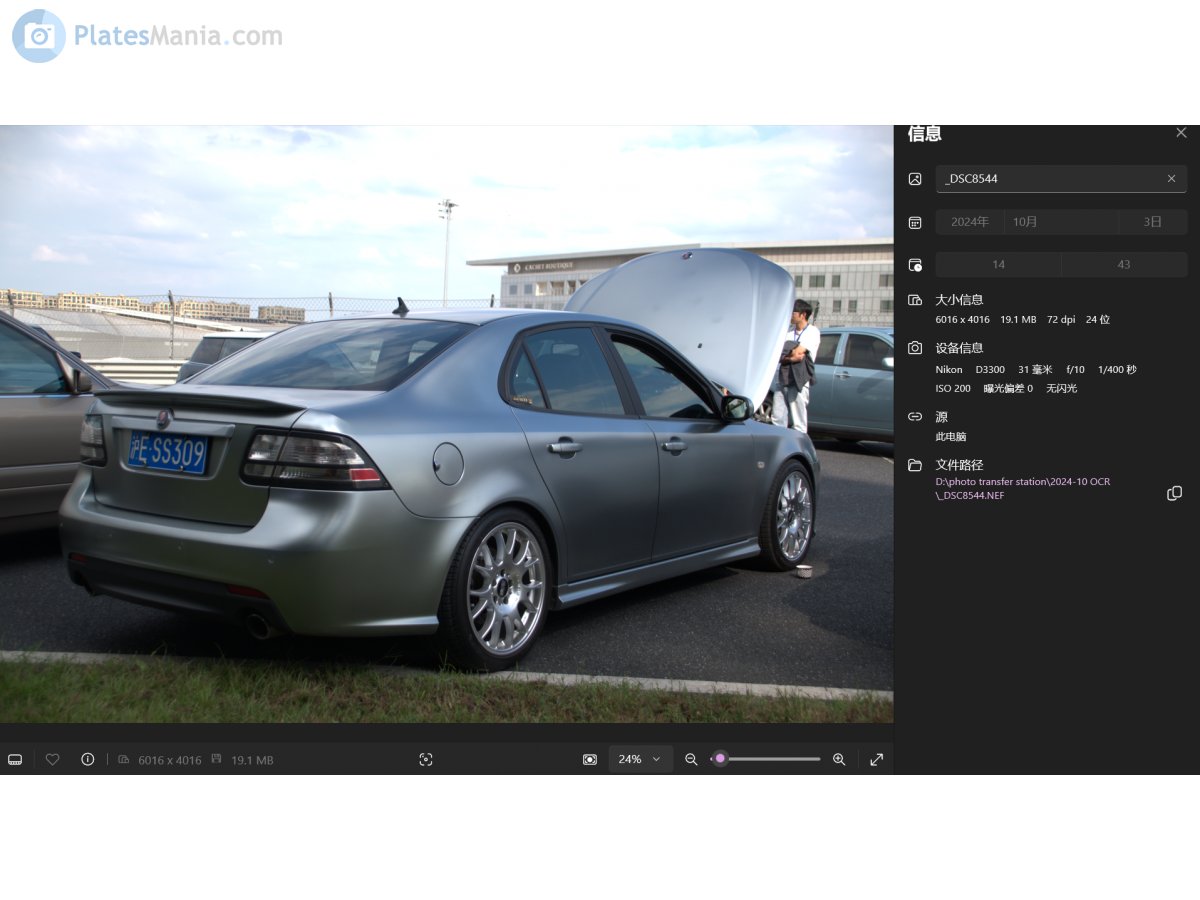Select the hour field showing 14
Viewport: 1200px width, 900px height.
tap(998, 265)
